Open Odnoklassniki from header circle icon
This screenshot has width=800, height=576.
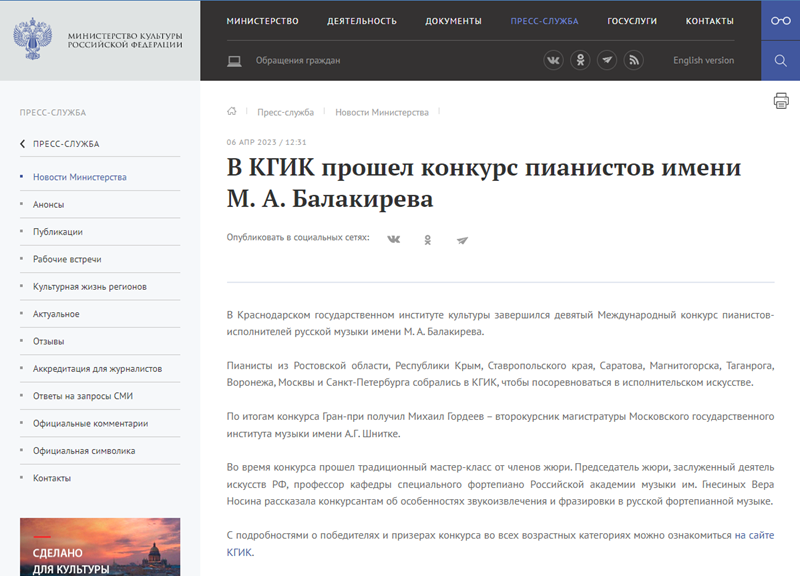coord(580,60)
